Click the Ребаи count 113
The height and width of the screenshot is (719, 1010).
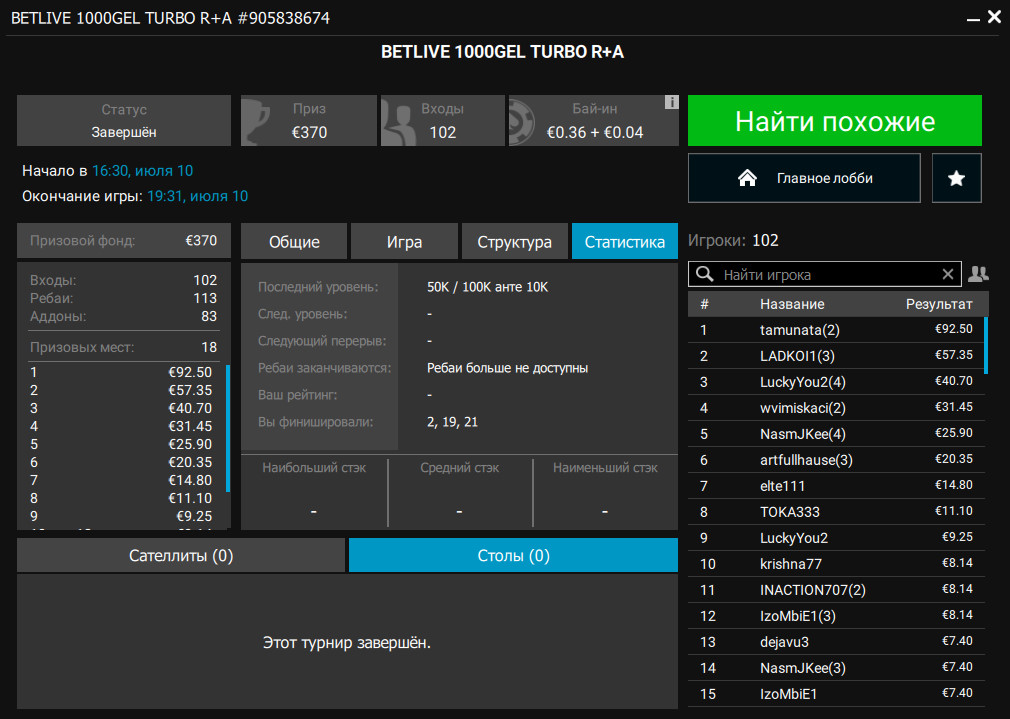coord(205,298)
